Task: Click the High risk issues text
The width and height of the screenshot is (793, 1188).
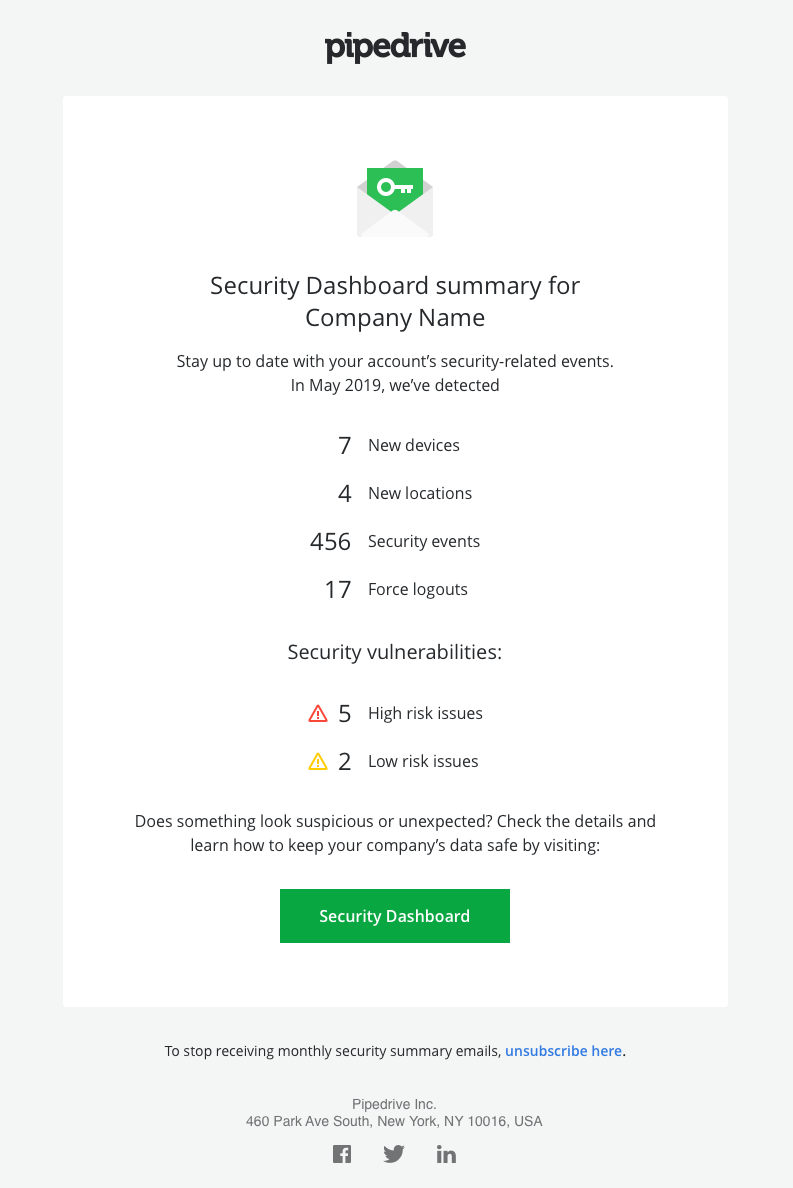Action: click(x=426, y=714)
